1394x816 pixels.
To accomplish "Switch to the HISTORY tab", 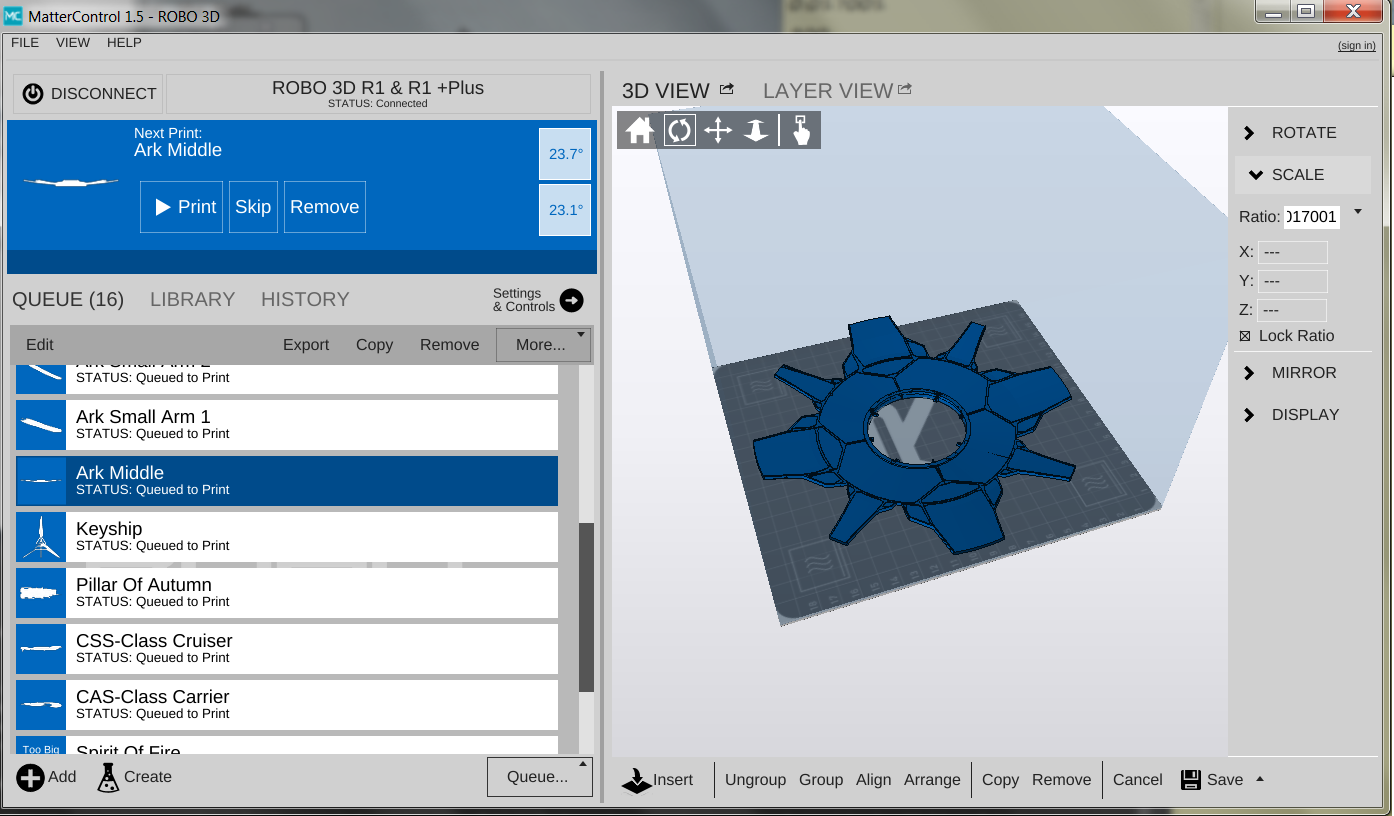I will [x=305, y=300].
